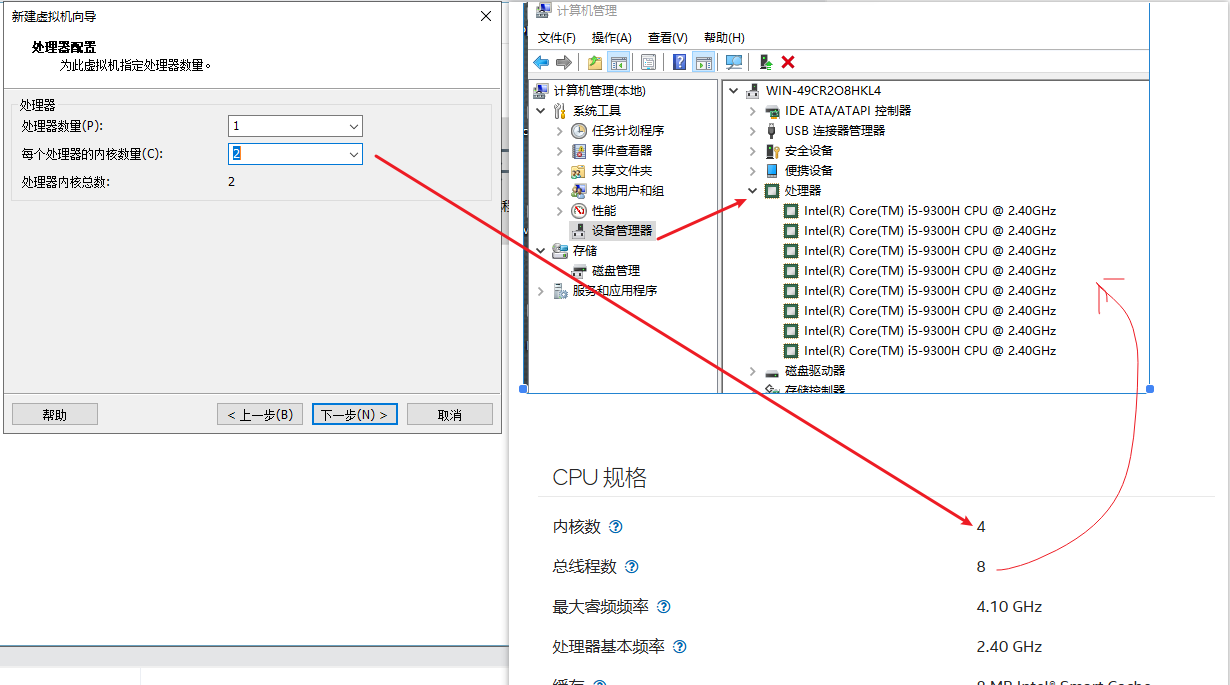This screenshot has height=685, width=1230.
Task: Click the help icon beside 内核数
Action: click(616, 527)
